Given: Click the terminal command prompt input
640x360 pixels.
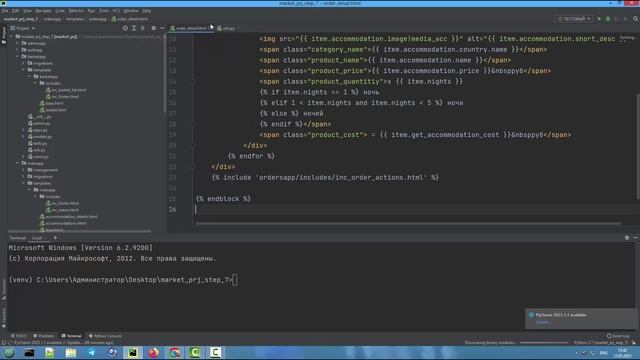Looking at the screenshot, I should [235, 280].
